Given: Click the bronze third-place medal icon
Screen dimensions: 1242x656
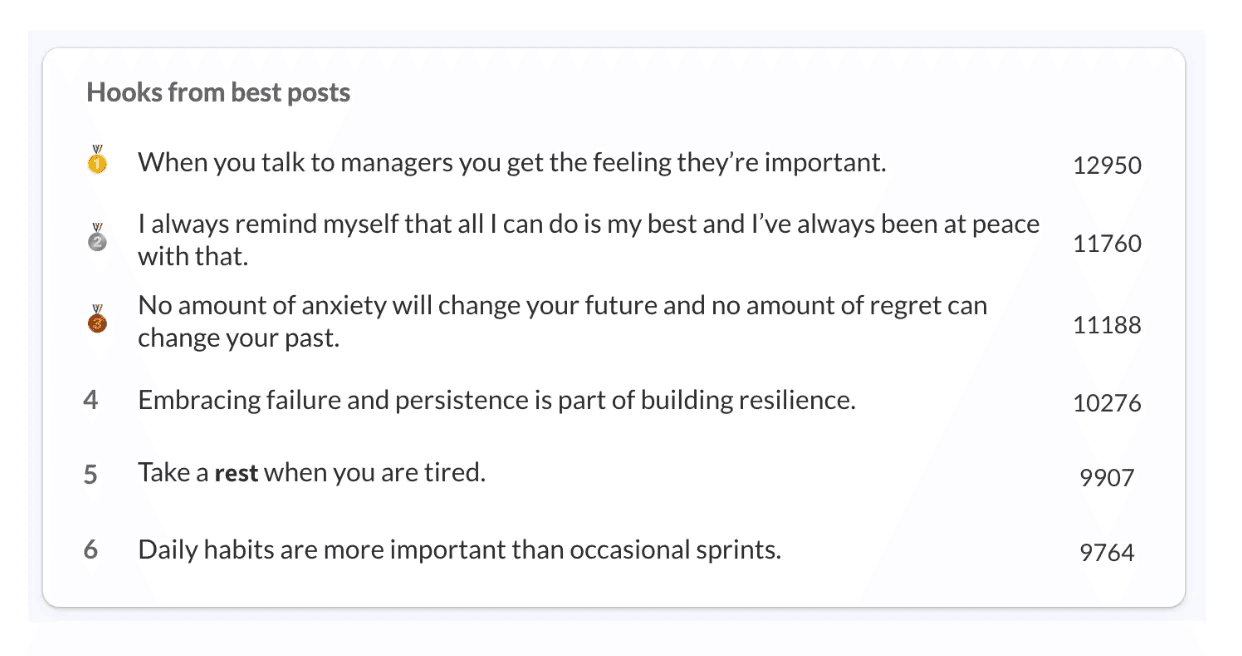Looking at the screenshot, I should (97, 319).
